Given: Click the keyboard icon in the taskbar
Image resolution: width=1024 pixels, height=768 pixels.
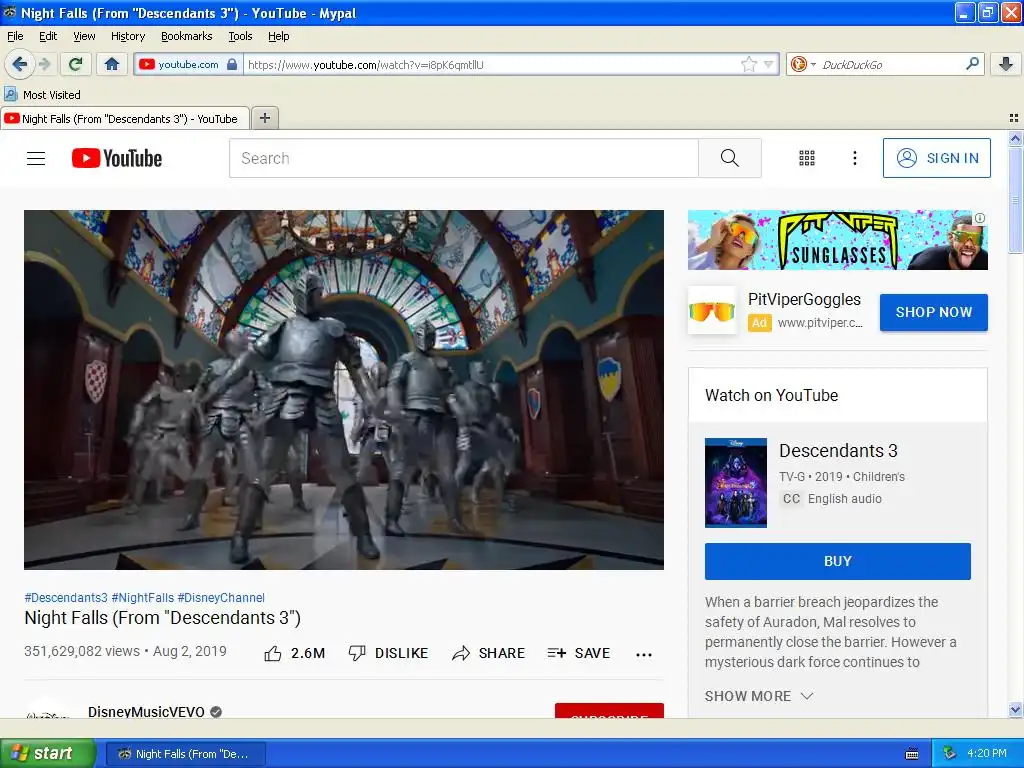Looking at the screenshot, I should 912,754.
